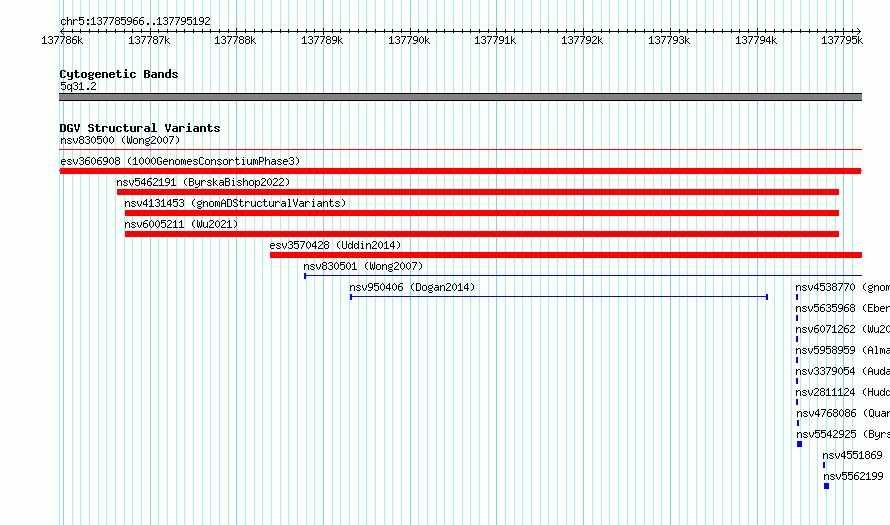Select the red bar under nsv4131453

coord(482,213)
